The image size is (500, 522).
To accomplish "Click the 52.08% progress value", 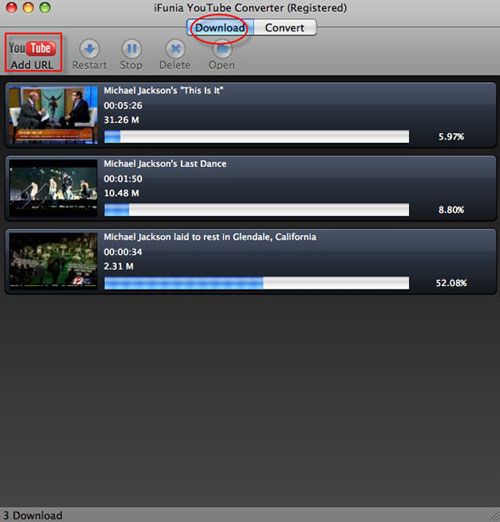I will (x=451, y=283).
